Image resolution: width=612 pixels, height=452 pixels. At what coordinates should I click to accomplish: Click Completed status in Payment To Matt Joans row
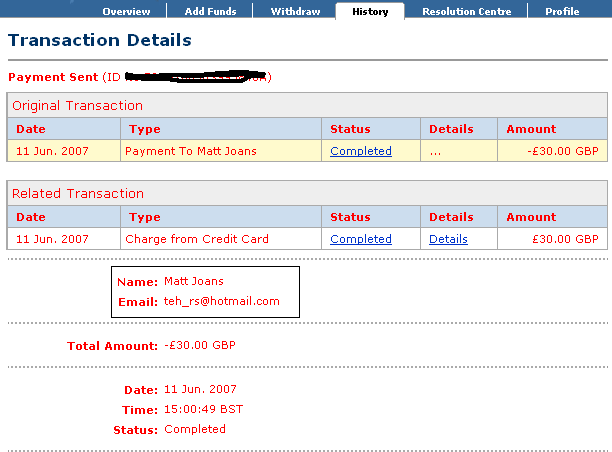(360, 151)
